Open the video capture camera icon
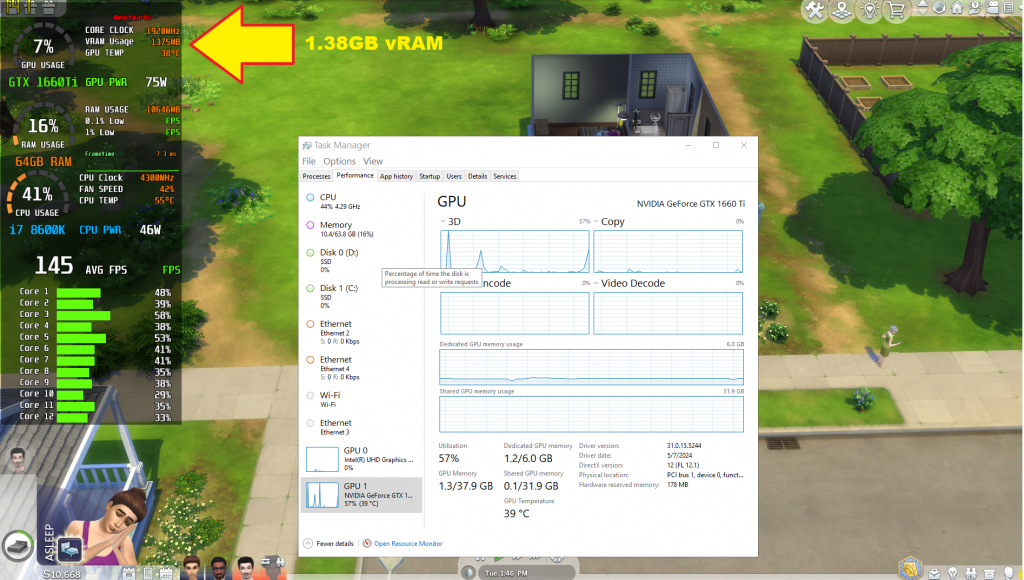This screenshot has width=1024, height=580. (x=991, y=6)
